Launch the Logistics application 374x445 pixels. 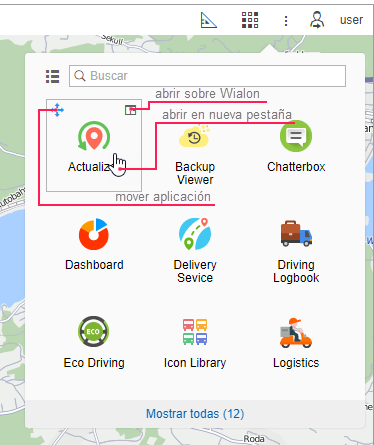coord(296,343)
